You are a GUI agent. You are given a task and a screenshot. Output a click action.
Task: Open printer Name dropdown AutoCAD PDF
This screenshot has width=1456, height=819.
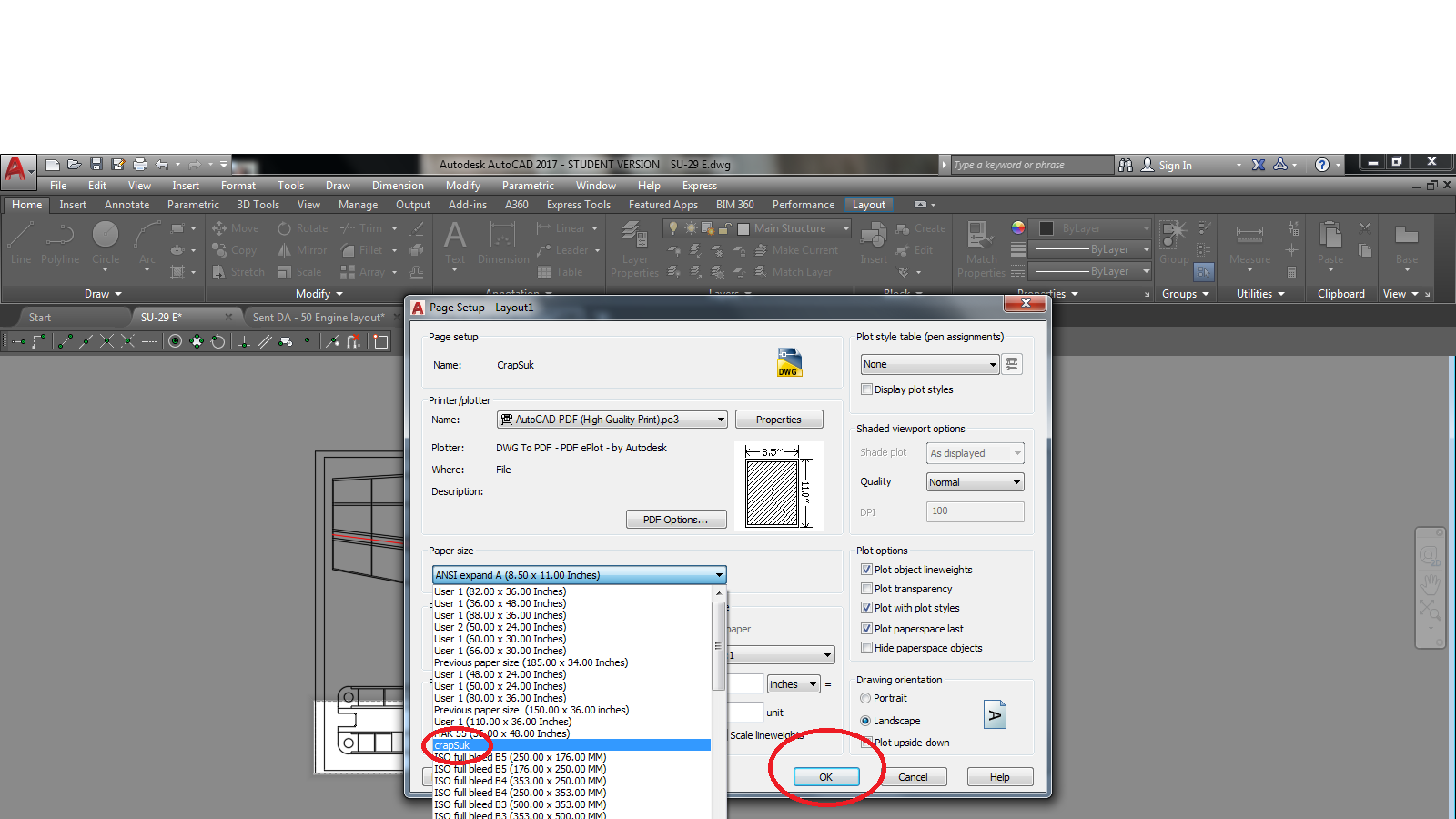(x=612, y=420)
